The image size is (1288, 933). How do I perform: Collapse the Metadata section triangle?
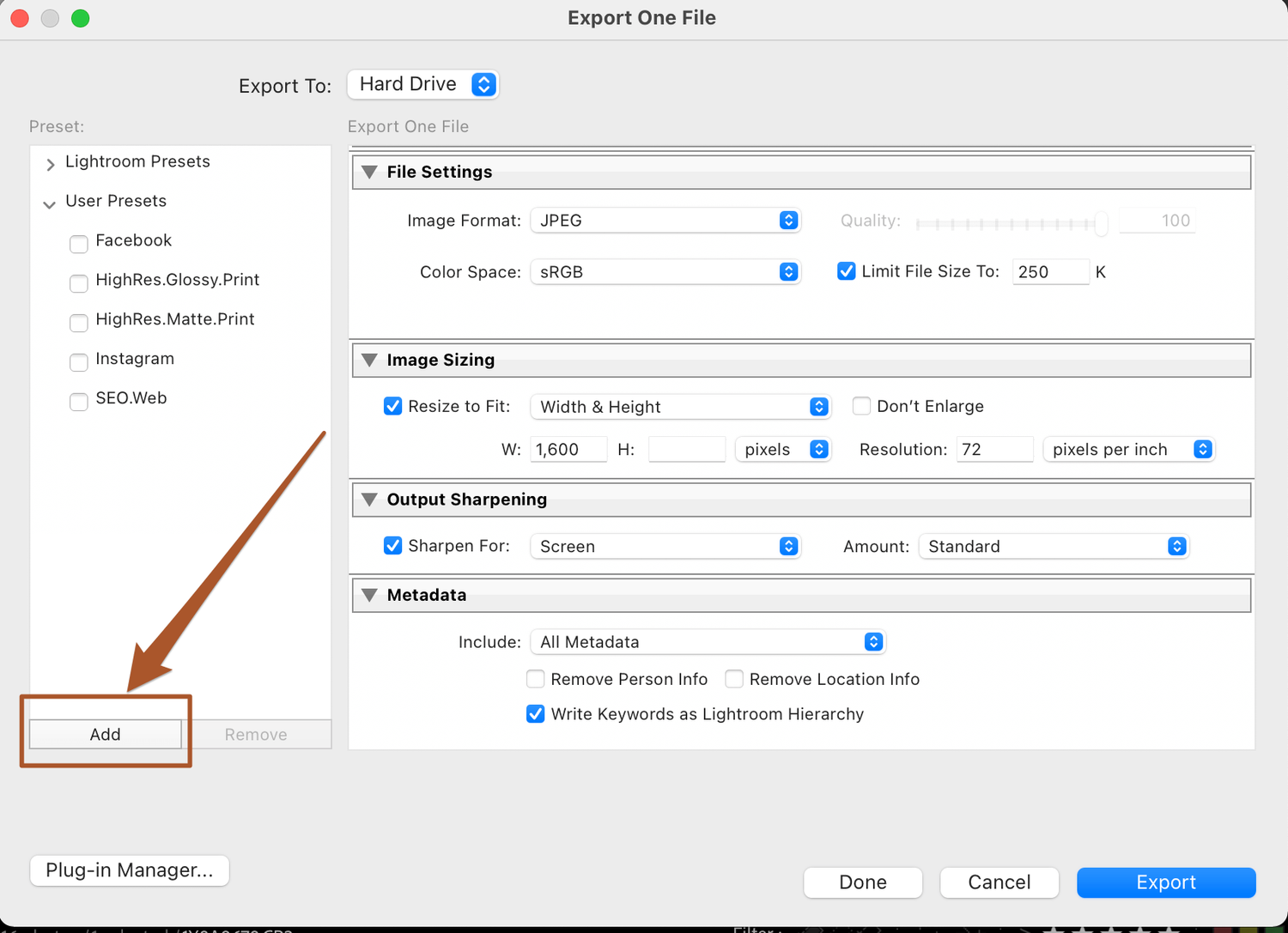click(x=369, y=595)
